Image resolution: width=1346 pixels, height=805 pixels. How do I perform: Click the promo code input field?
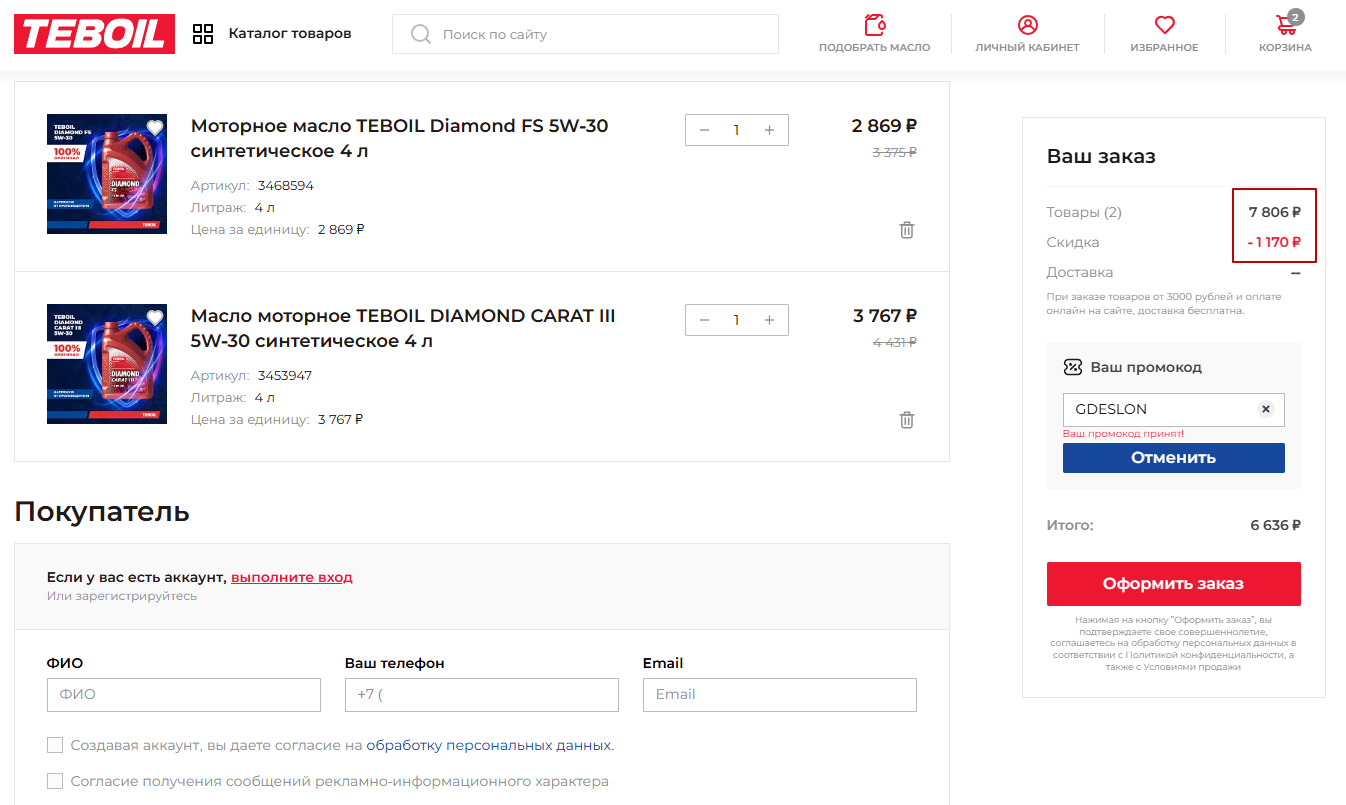(x=1174, y=410)
